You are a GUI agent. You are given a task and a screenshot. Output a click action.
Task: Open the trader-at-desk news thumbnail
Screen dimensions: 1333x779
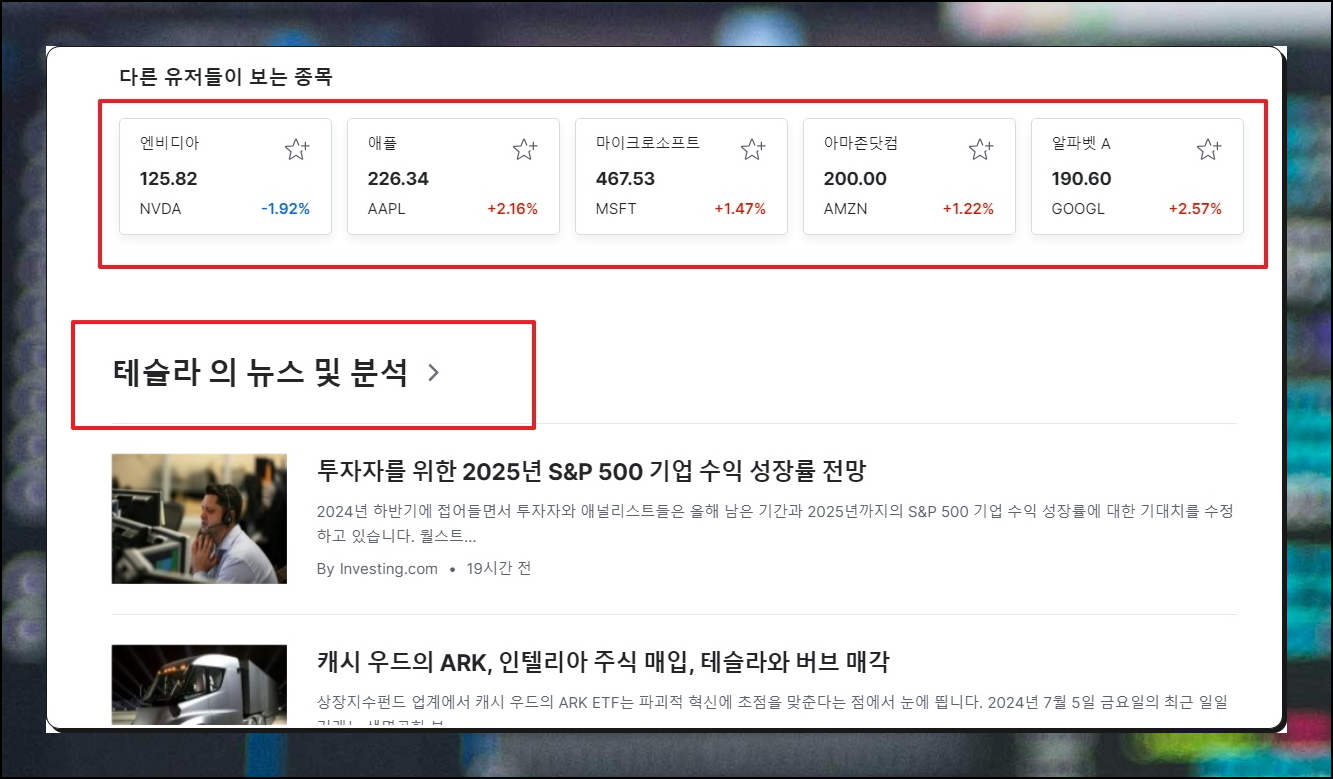pos(199,518)
